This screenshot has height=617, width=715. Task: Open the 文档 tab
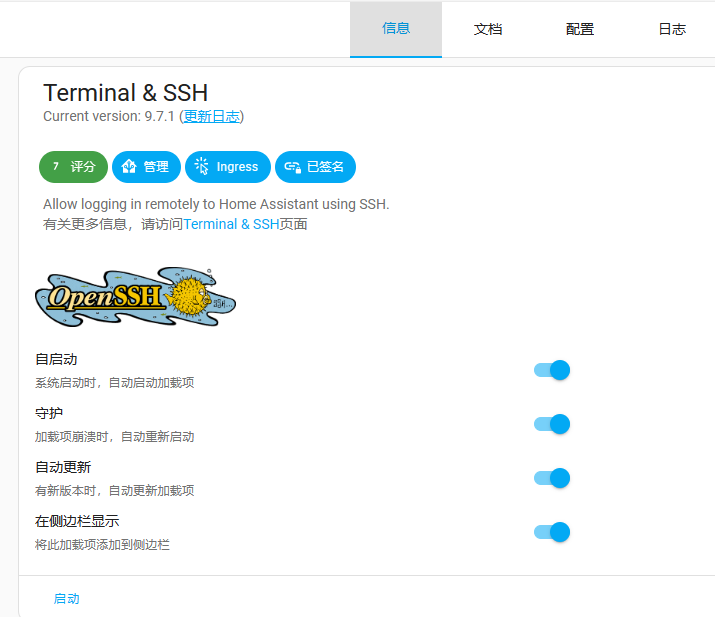click(488, 29)
